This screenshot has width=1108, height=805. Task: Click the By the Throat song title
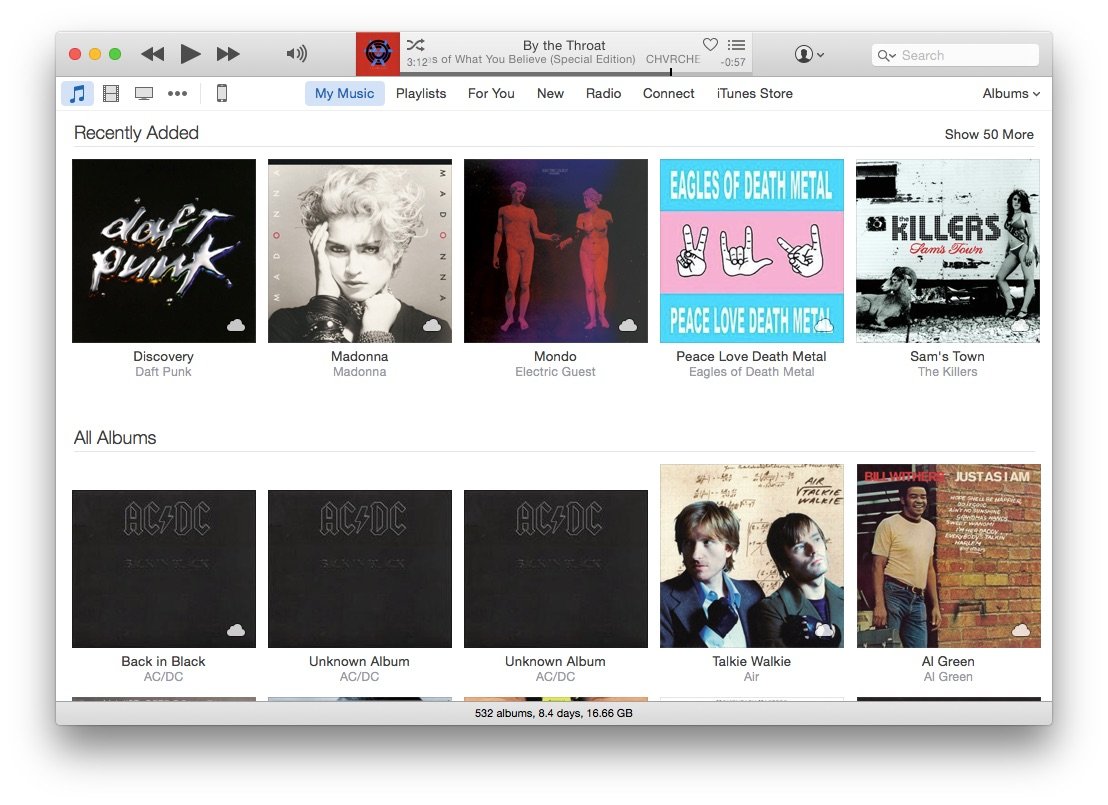pos(564,45)
